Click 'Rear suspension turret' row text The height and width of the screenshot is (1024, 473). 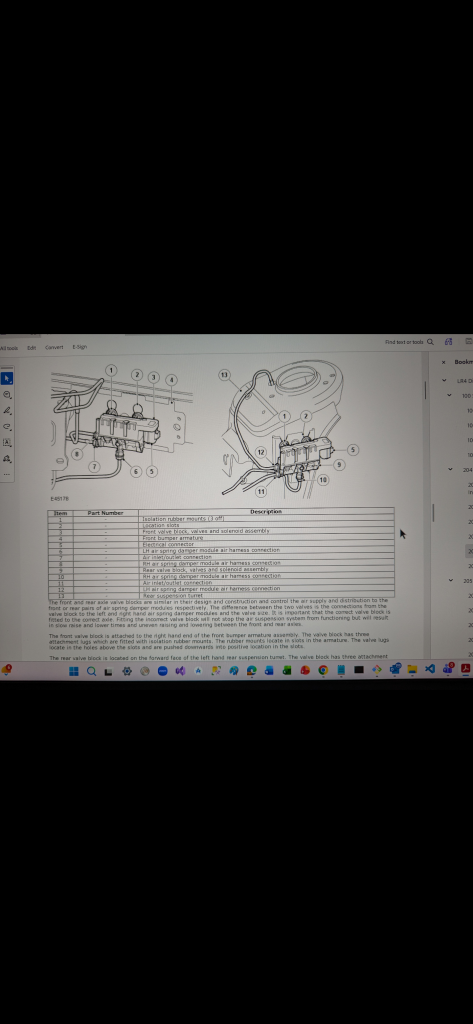coord(173,595)
